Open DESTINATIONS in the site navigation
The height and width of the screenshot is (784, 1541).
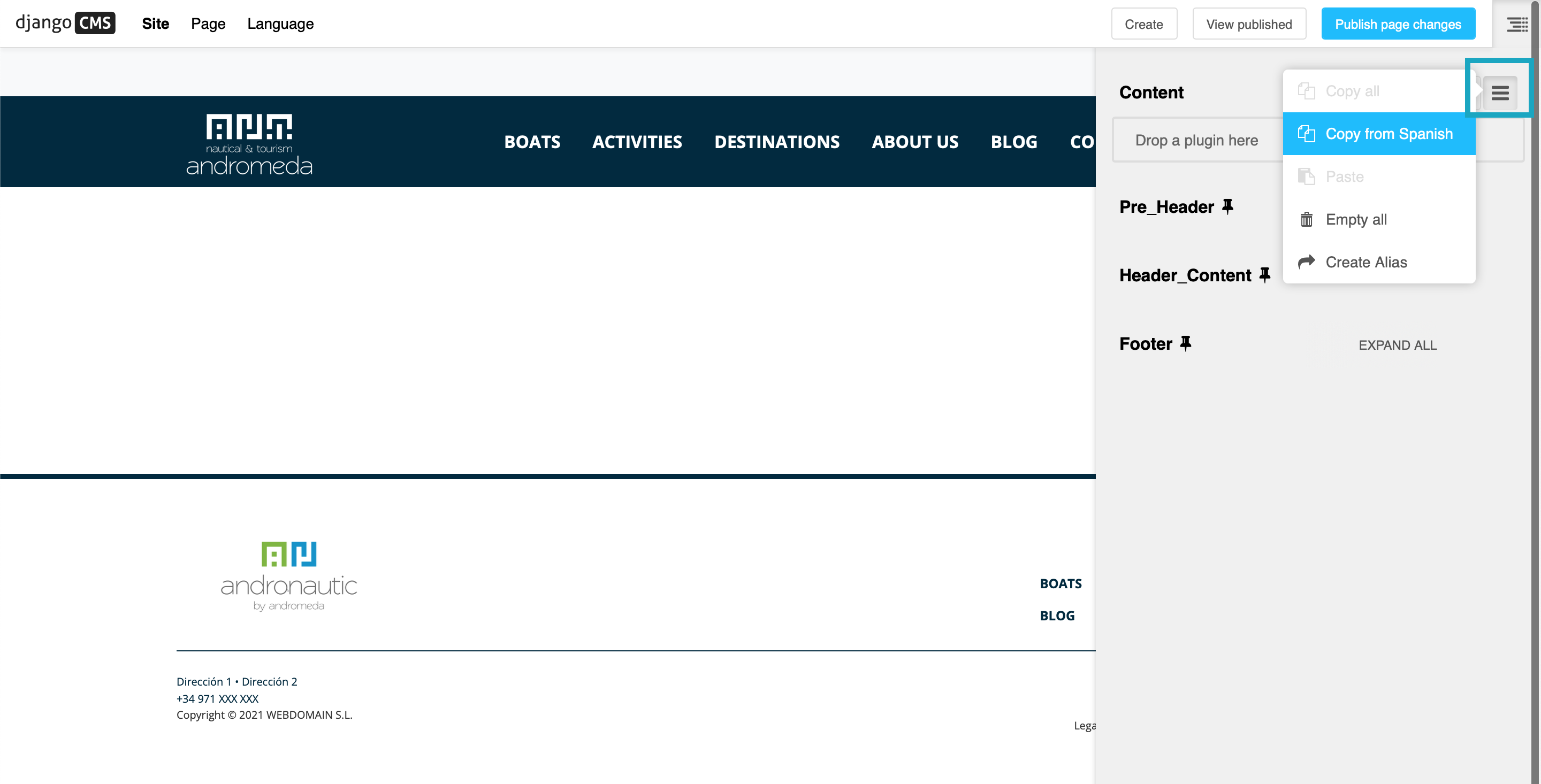point(776,142)
